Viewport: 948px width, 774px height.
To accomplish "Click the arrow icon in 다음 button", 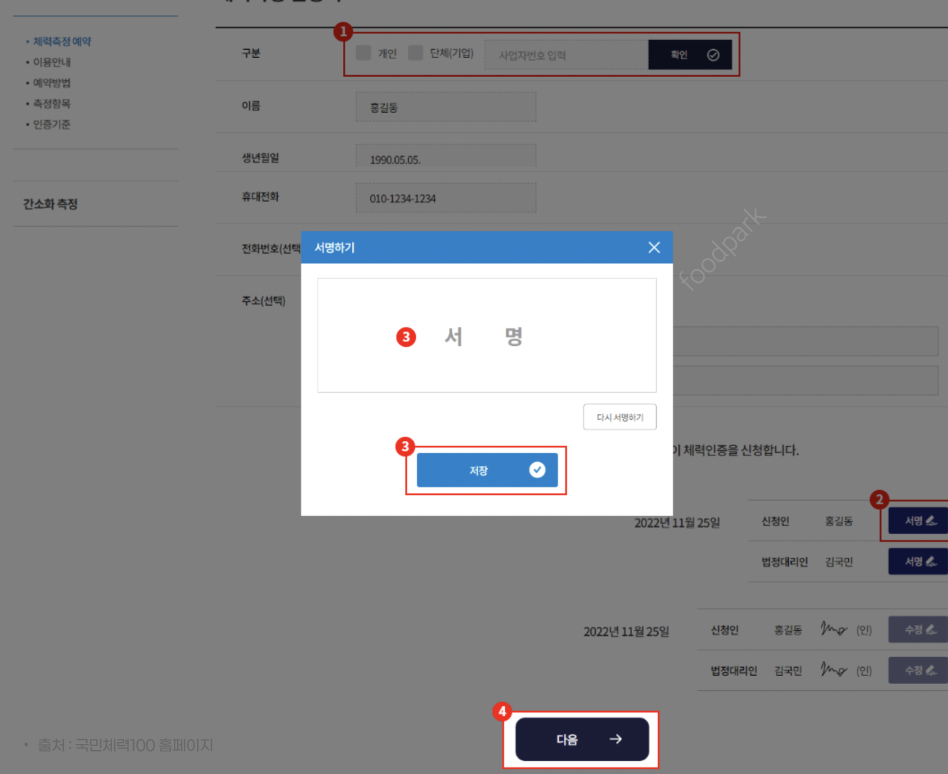I will click(x=615, y=739).
